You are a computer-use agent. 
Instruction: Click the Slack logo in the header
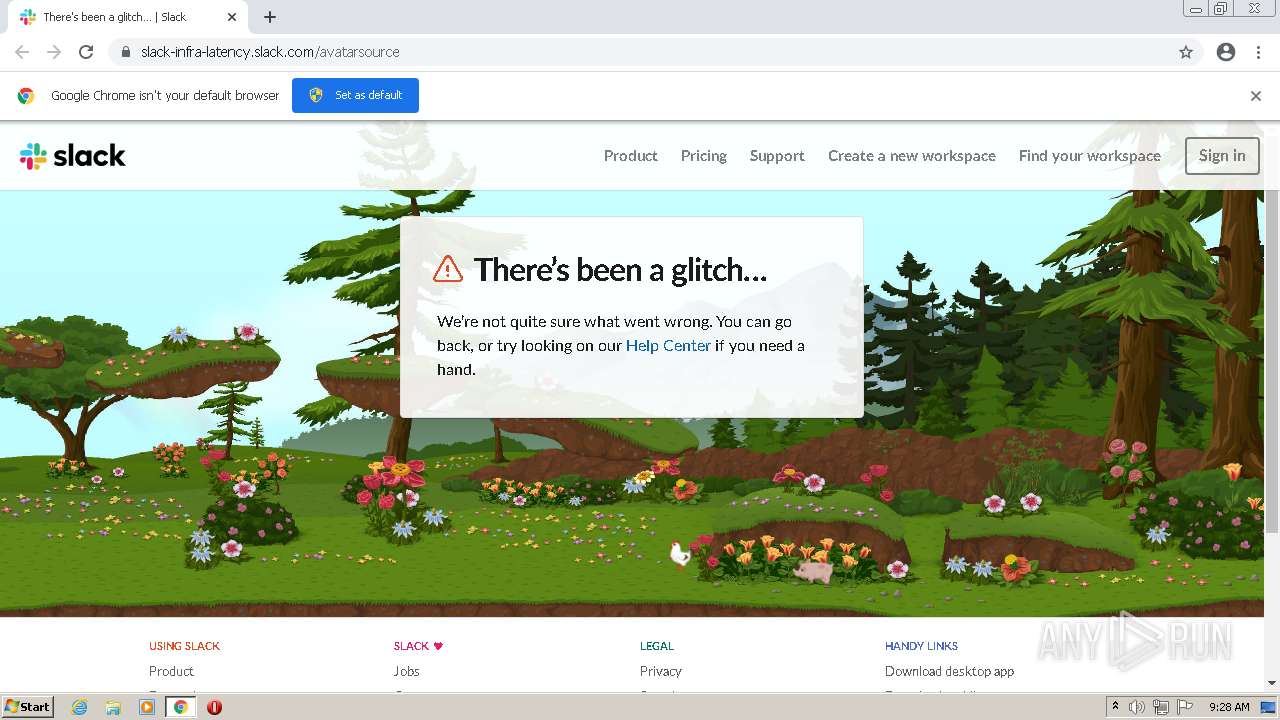[x=72, y=156]
